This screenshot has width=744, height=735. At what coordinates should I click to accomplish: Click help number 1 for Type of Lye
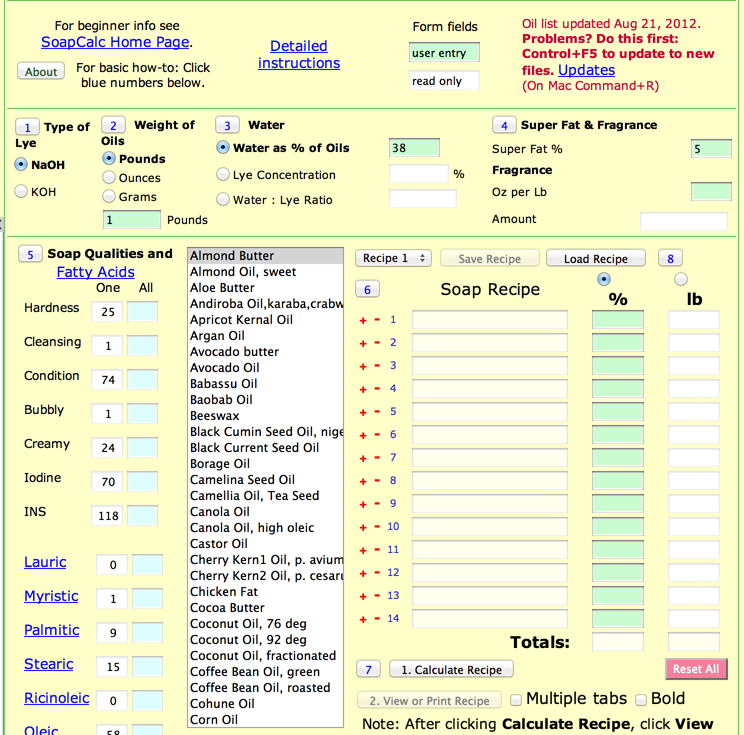point(27,127)
